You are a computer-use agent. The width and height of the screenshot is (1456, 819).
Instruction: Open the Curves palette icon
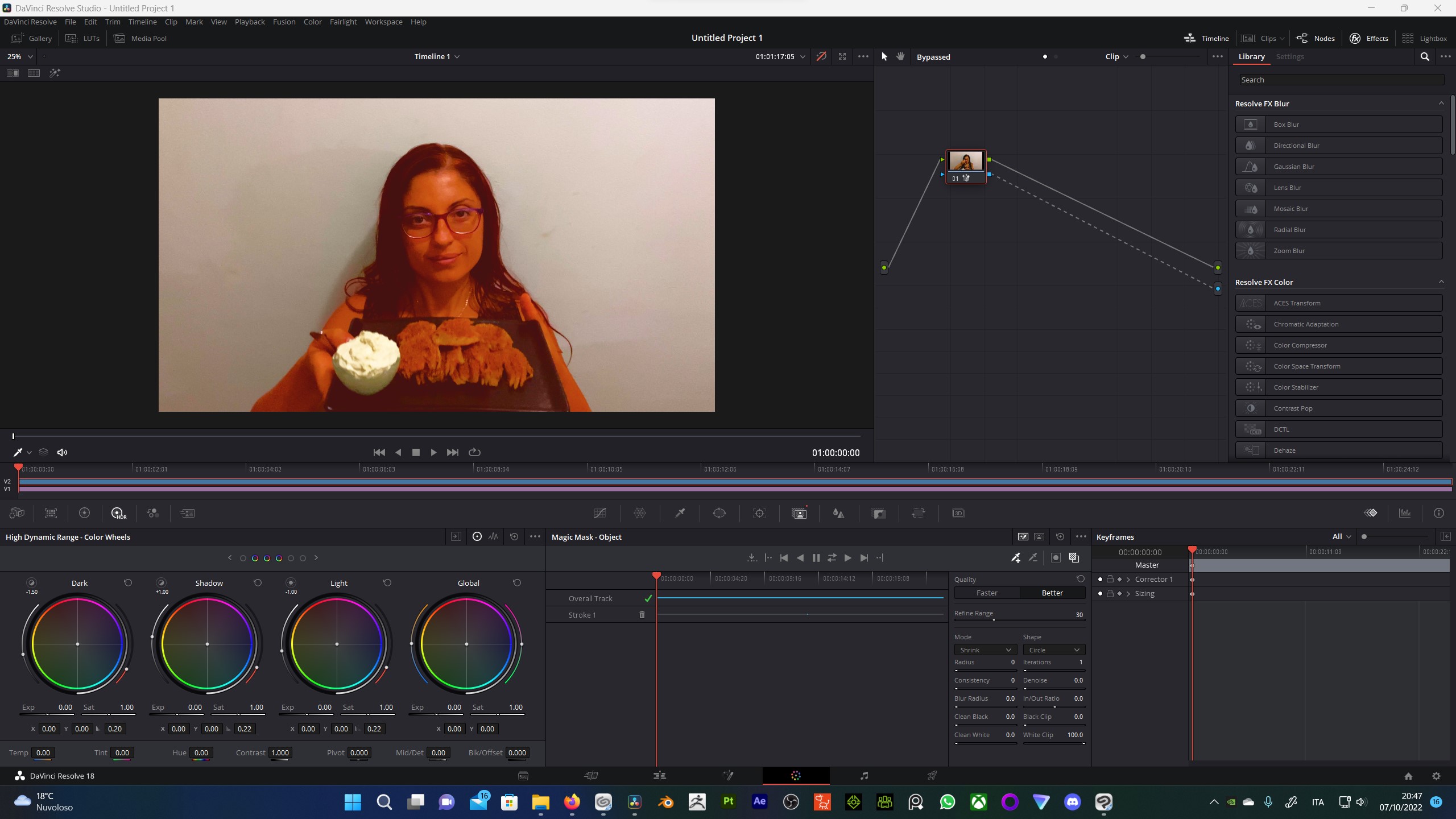[600, 513]
